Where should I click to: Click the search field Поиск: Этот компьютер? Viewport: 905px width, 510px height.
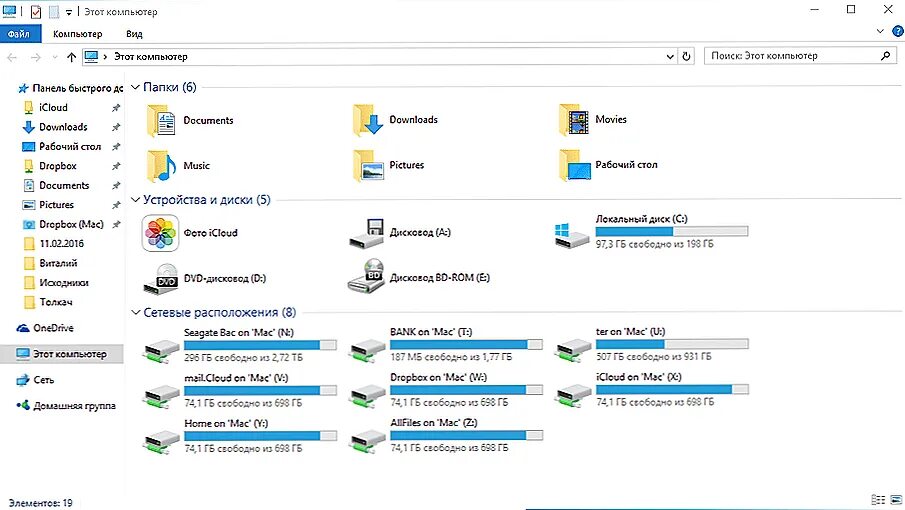point(800,56)
